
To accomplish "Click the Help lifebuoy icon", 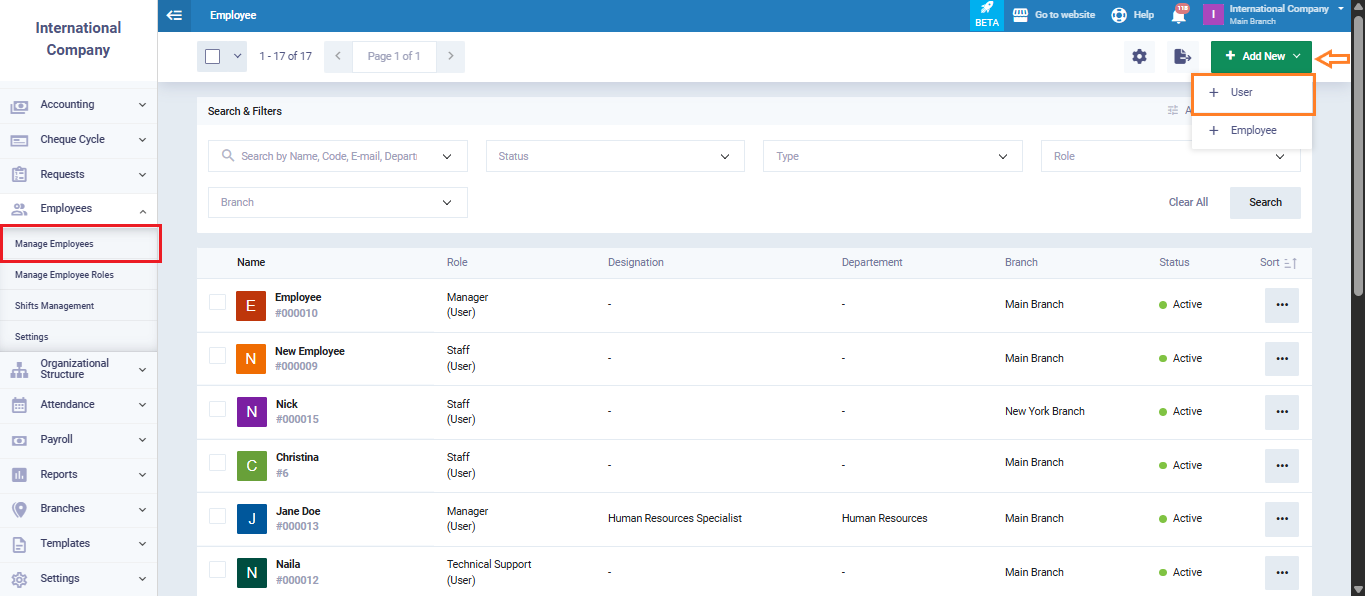I will point(1119,15).
